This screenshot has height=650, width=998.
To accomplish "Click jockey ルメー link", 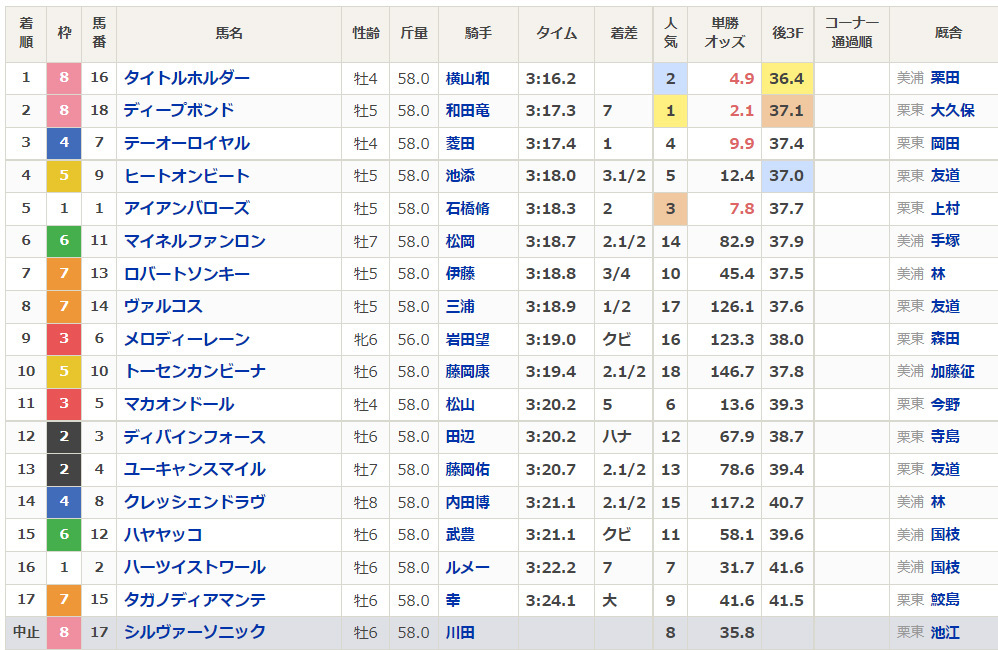I will [x=468, y=567].
